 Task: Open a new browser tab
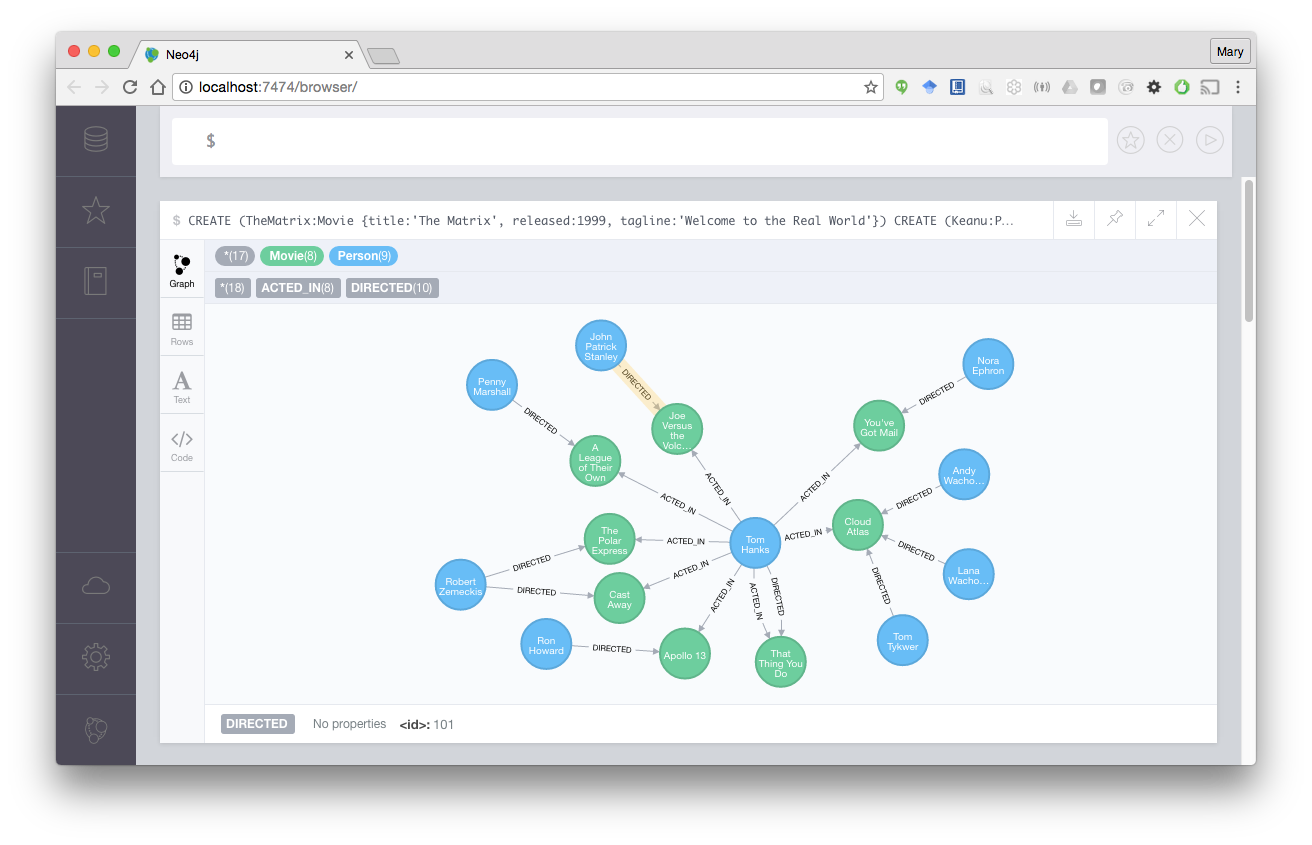(x=383, y=56)
